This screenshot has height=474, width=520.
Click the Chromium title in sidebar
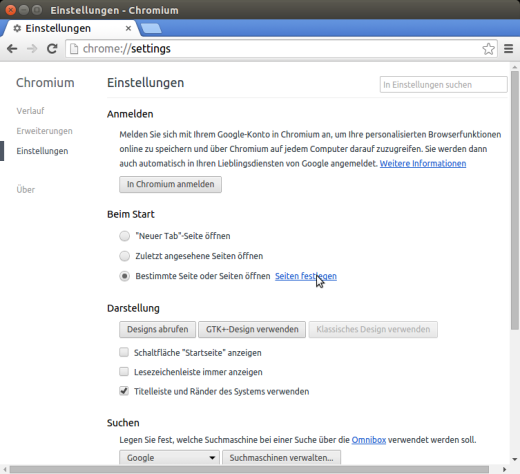tap(45, 83)
